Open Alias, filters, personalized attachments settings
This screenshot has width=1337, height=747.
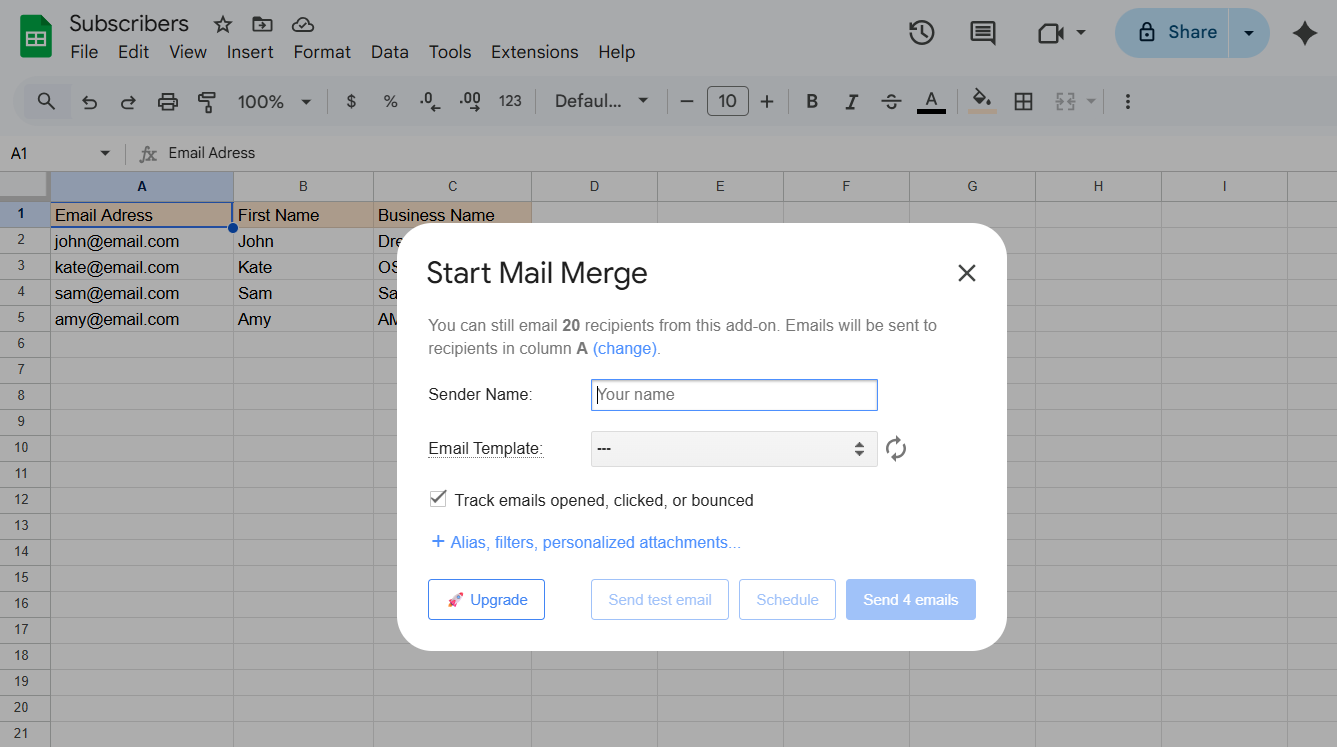click(x=585, y=542)
